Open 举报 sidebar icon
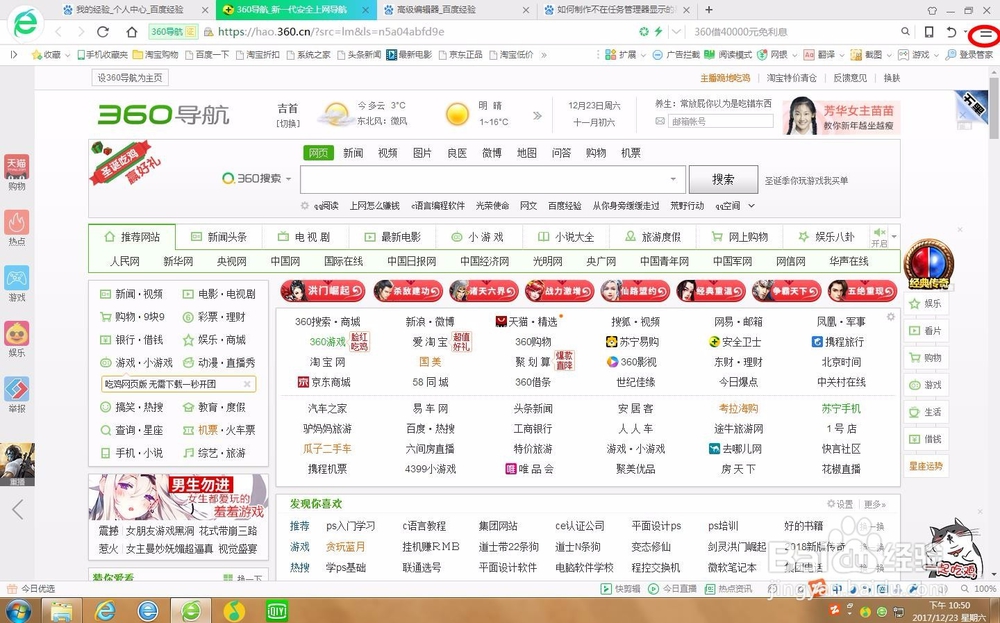Viewport: 1000px width, 623px height. (17, 394)
